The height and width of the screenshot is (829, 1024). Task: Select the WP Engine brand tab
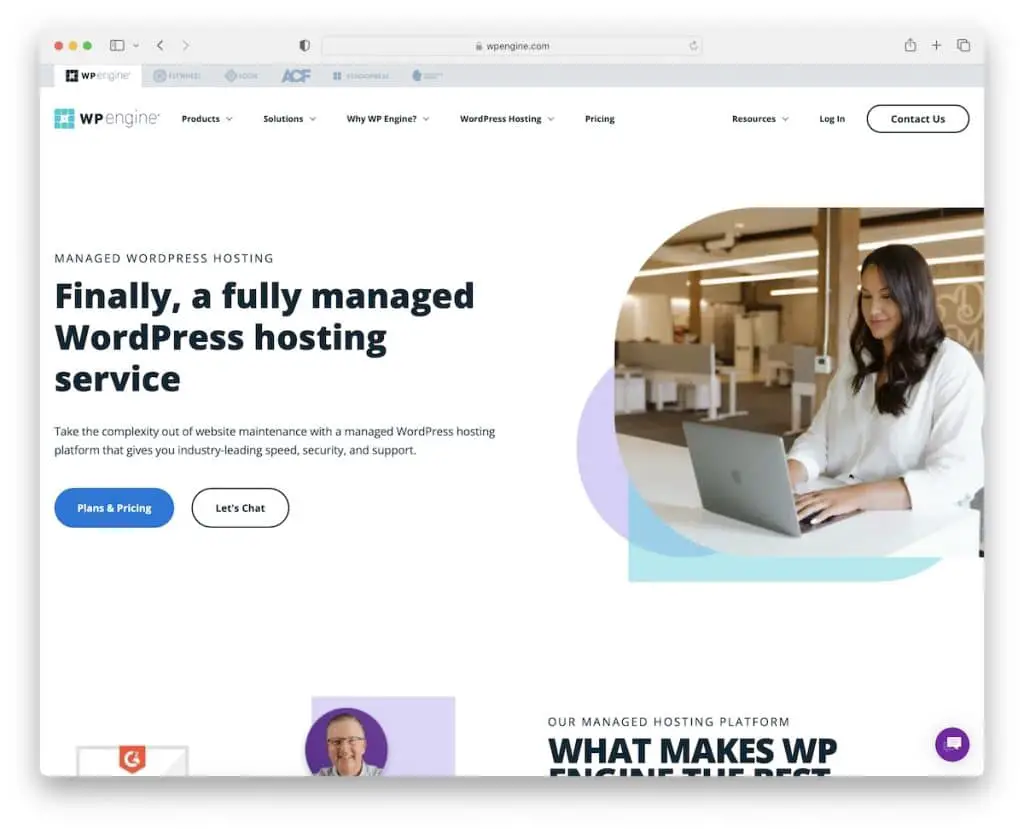point(98,76)
